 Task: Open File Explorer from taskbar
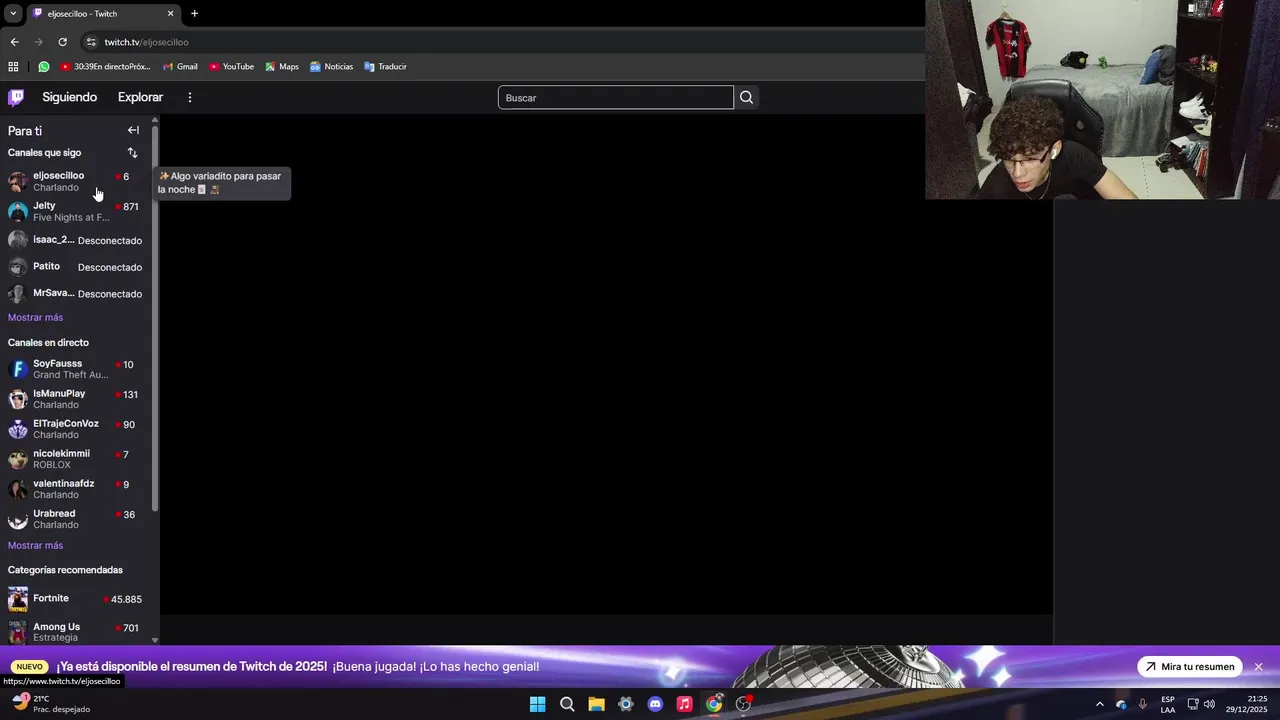click(x=596, y=704)
